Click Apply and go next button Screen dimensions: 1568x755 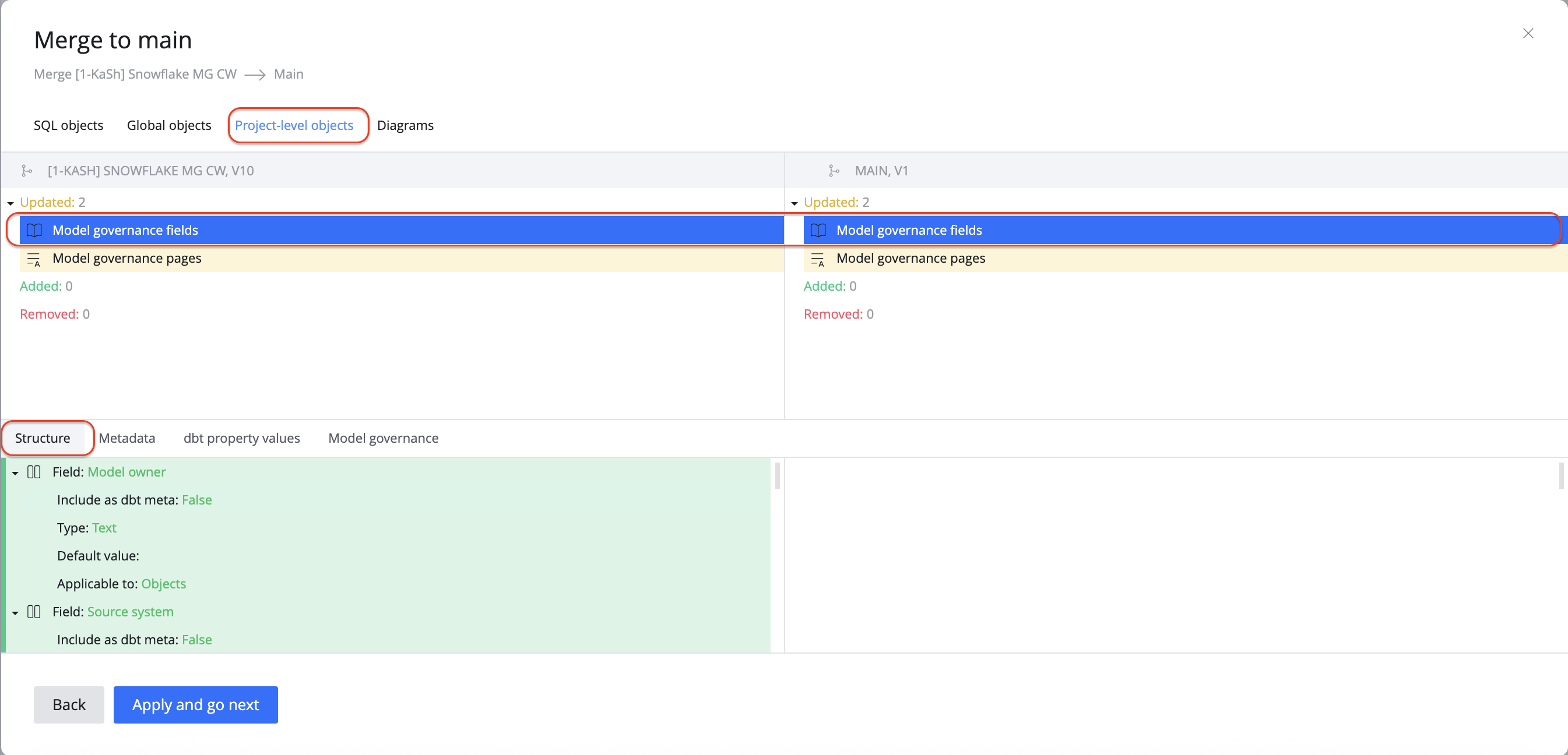[x=195, y=705]
